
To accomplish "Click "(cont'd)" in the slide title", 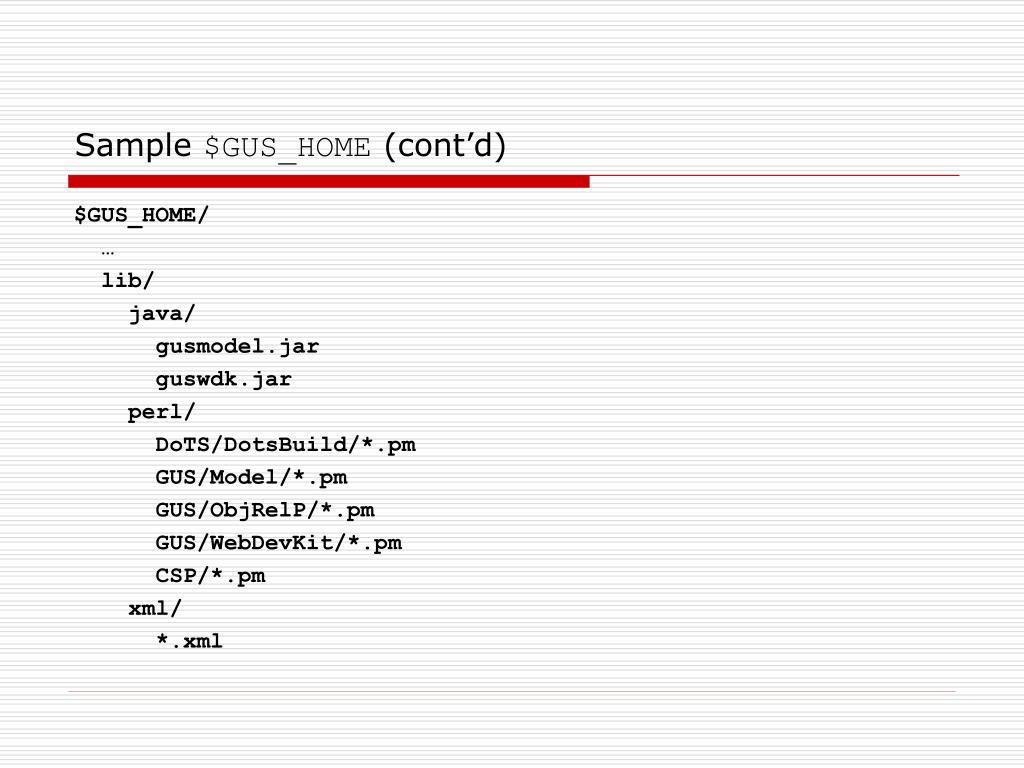I will (445, 146).
